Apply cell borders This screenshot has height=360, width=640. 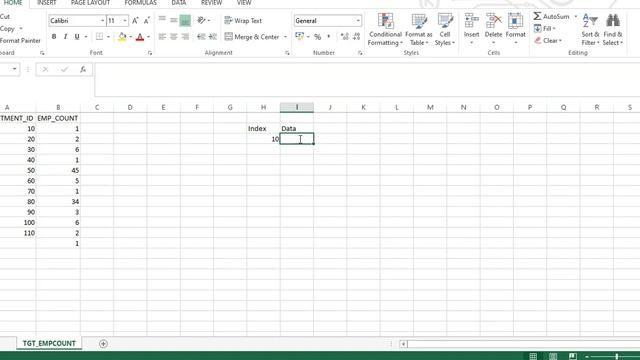coord(99,37)
